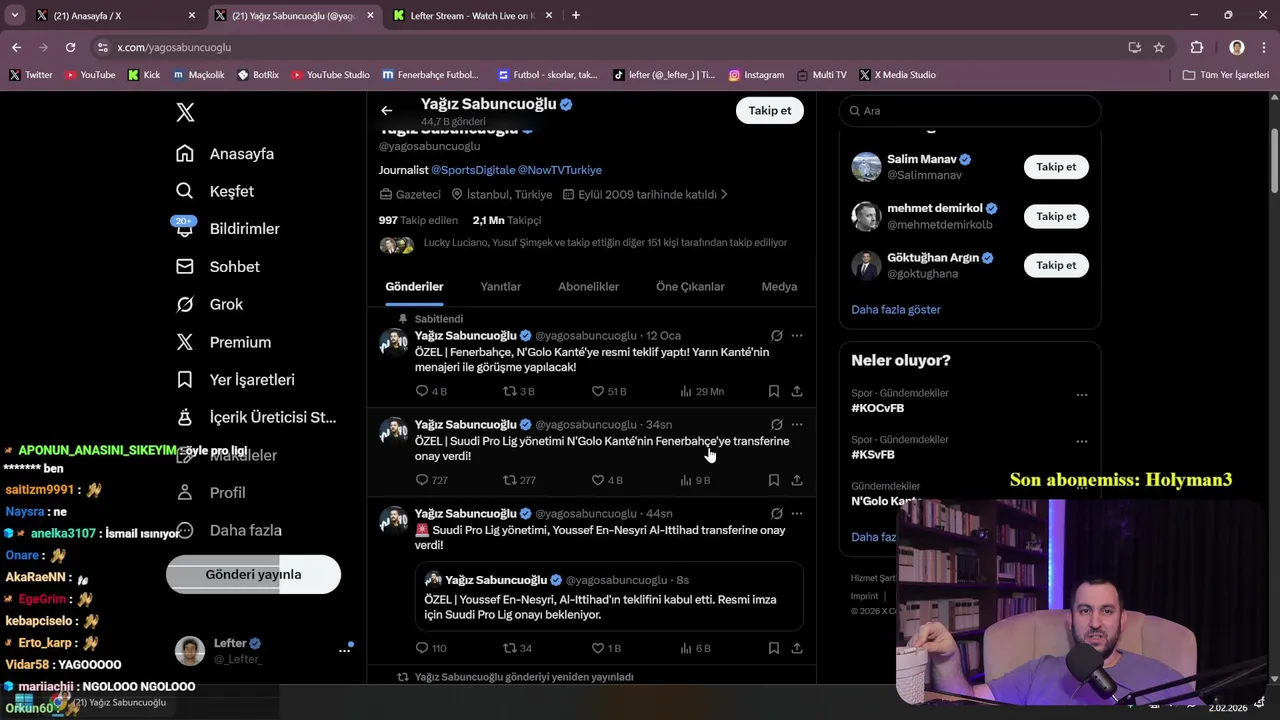Open the pinned tweet's more options menu
This screenshot has height=720, width=1280.
(x=797, y=336)
